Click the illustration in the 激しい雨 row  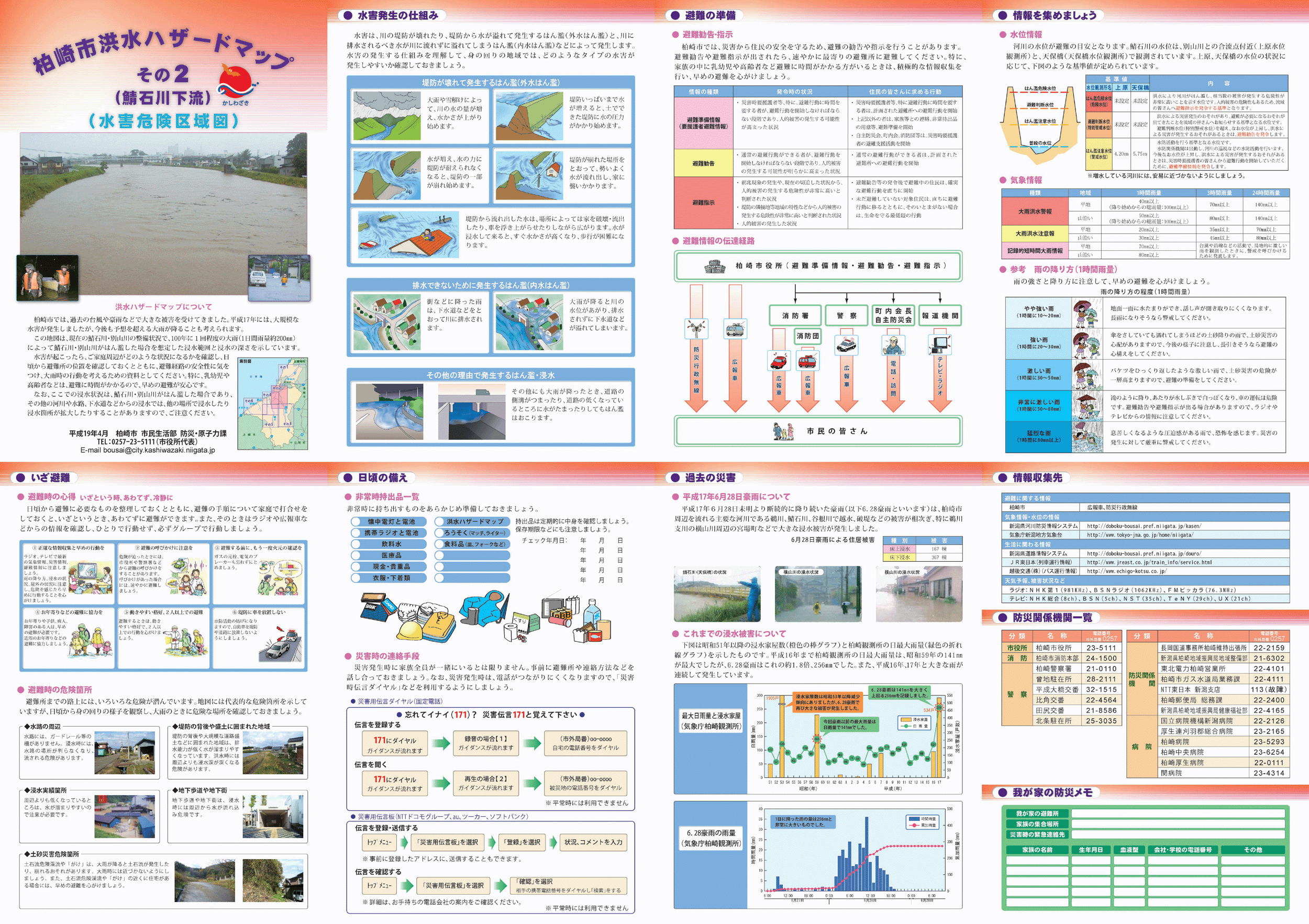pos(1088,374)
